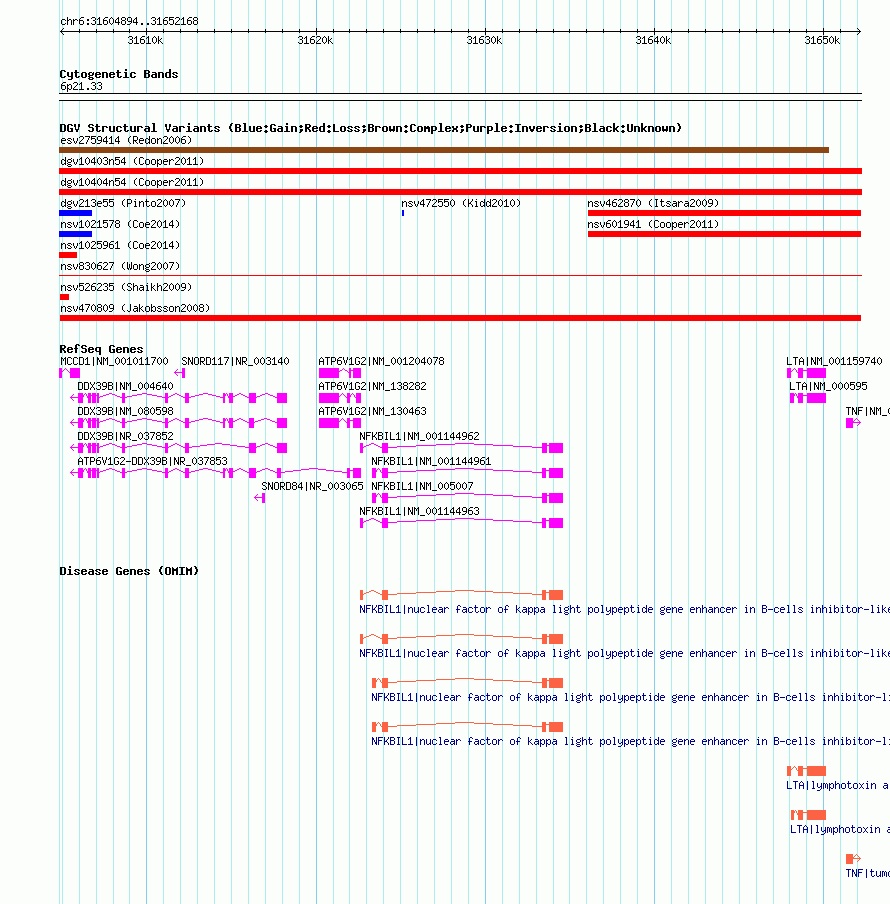The width and height of the screenshot is (890, 904).
Task: Select the DDX39B NR_037852 transcript track
Action: [179, 448]
